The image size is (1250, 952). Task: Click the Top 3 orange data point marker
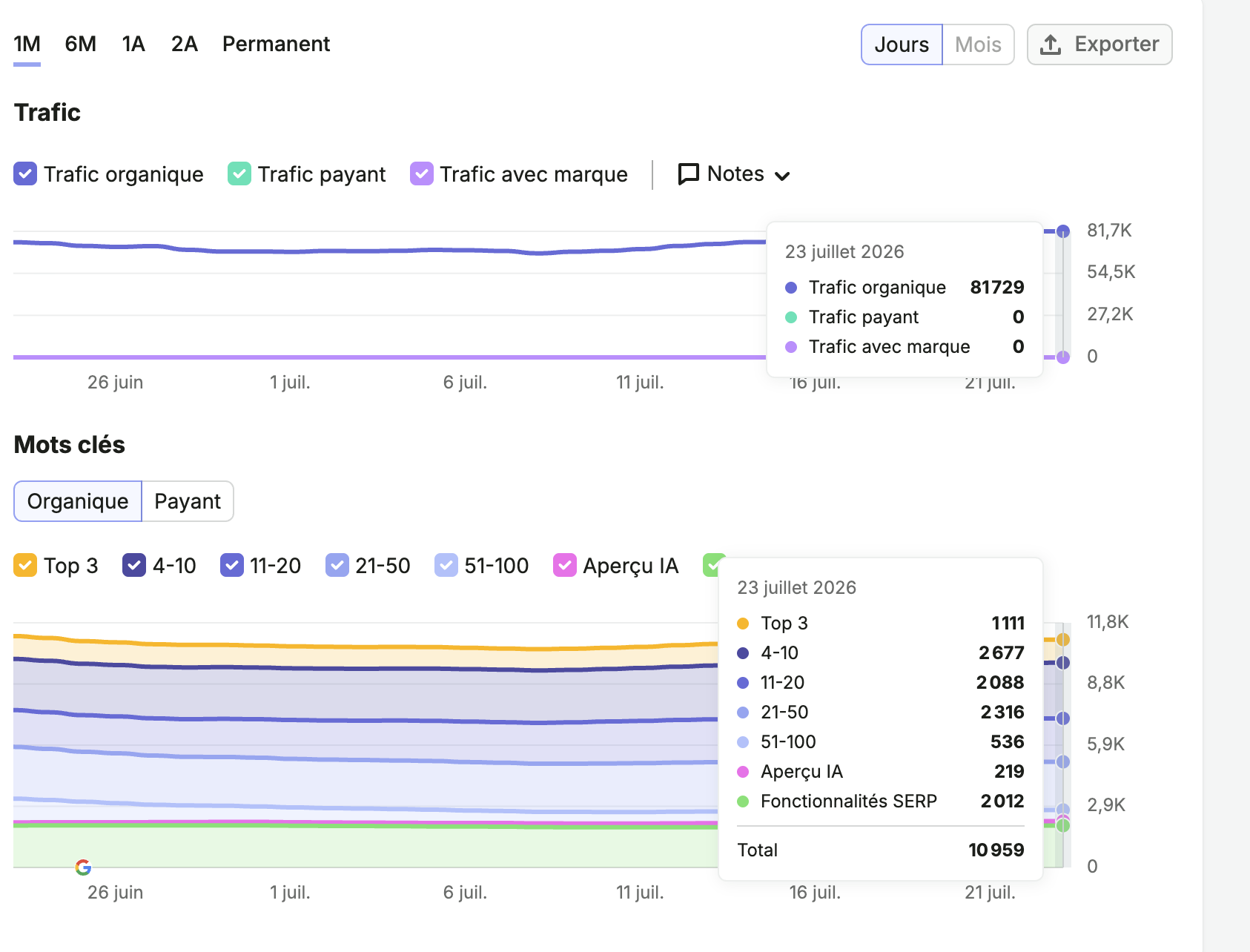click(1063, 639)
